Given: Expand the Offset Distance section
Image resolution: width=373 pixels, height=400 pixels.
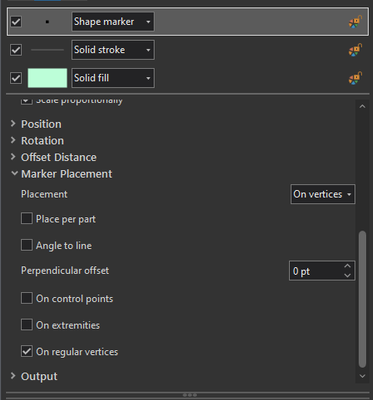Looking at the screenshot, I should [x=13, y=157].
